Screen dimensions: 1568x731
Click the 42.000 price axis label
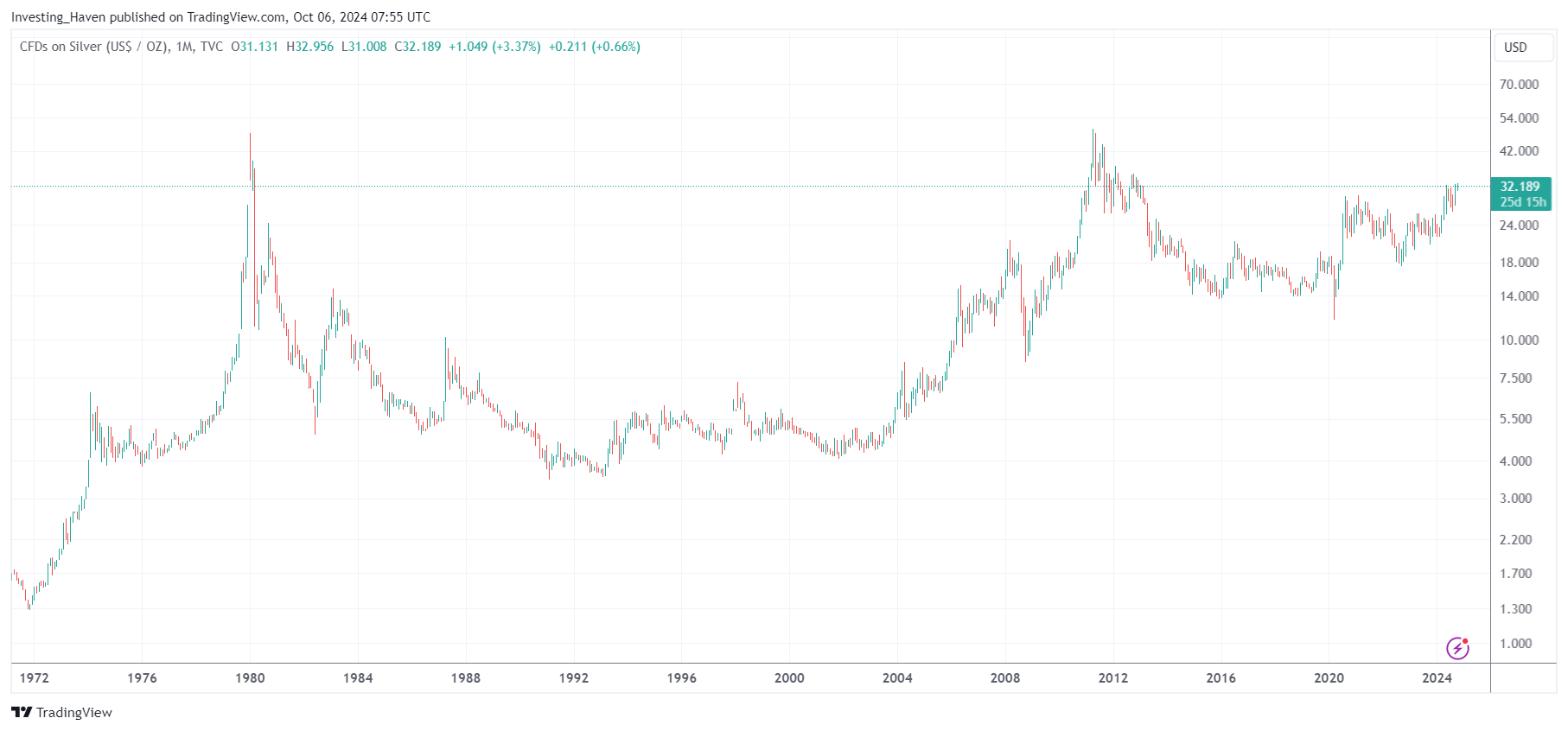(x=1519, y=151)
